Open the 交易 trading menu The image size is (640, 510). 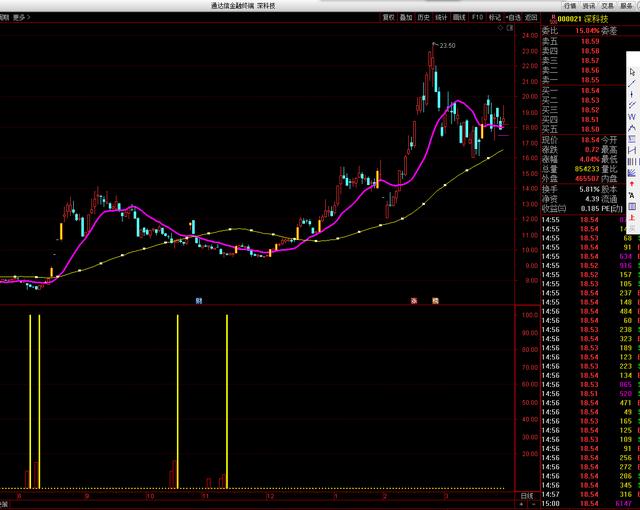pos(607,6)
